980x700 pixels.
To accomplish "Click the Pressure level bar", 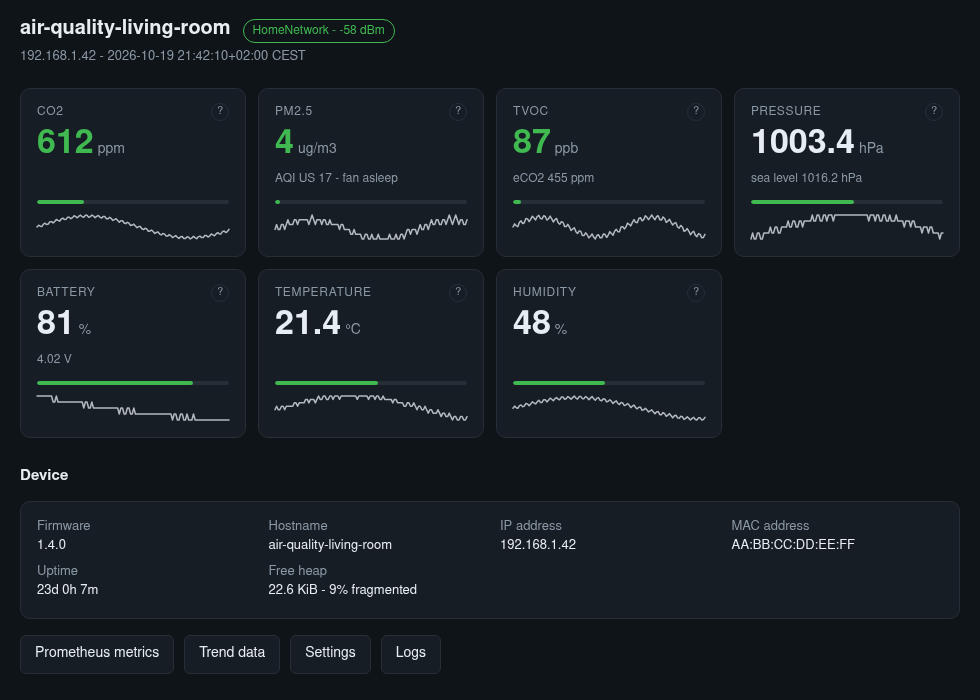I will [x=846, y=202].
